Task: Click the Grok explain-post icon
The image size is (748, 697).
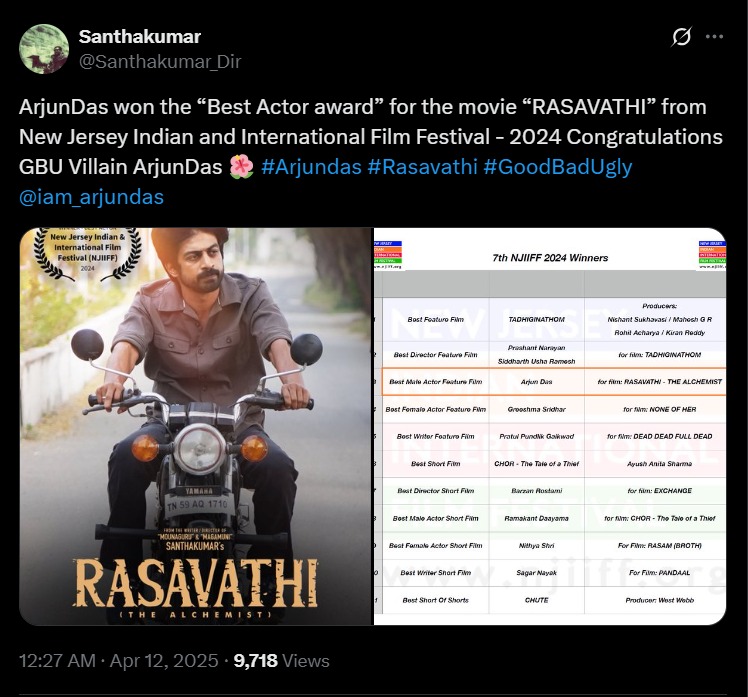Action: (x=681, y=37)
